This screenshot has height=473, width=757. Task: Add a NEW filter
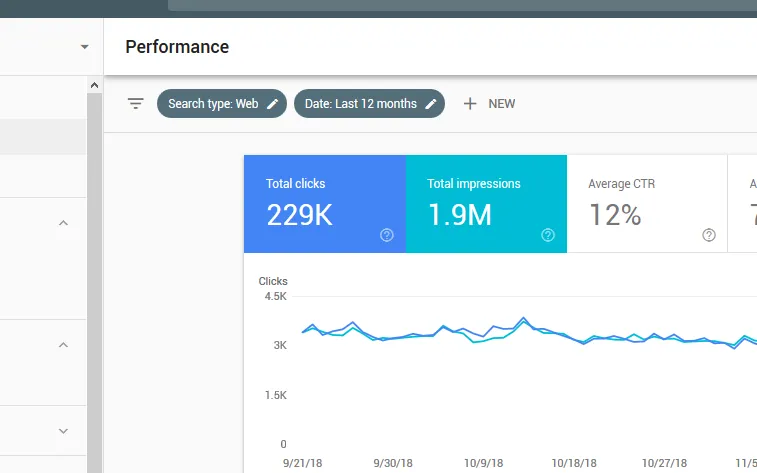pyautogui.click(x=489, y=103)
